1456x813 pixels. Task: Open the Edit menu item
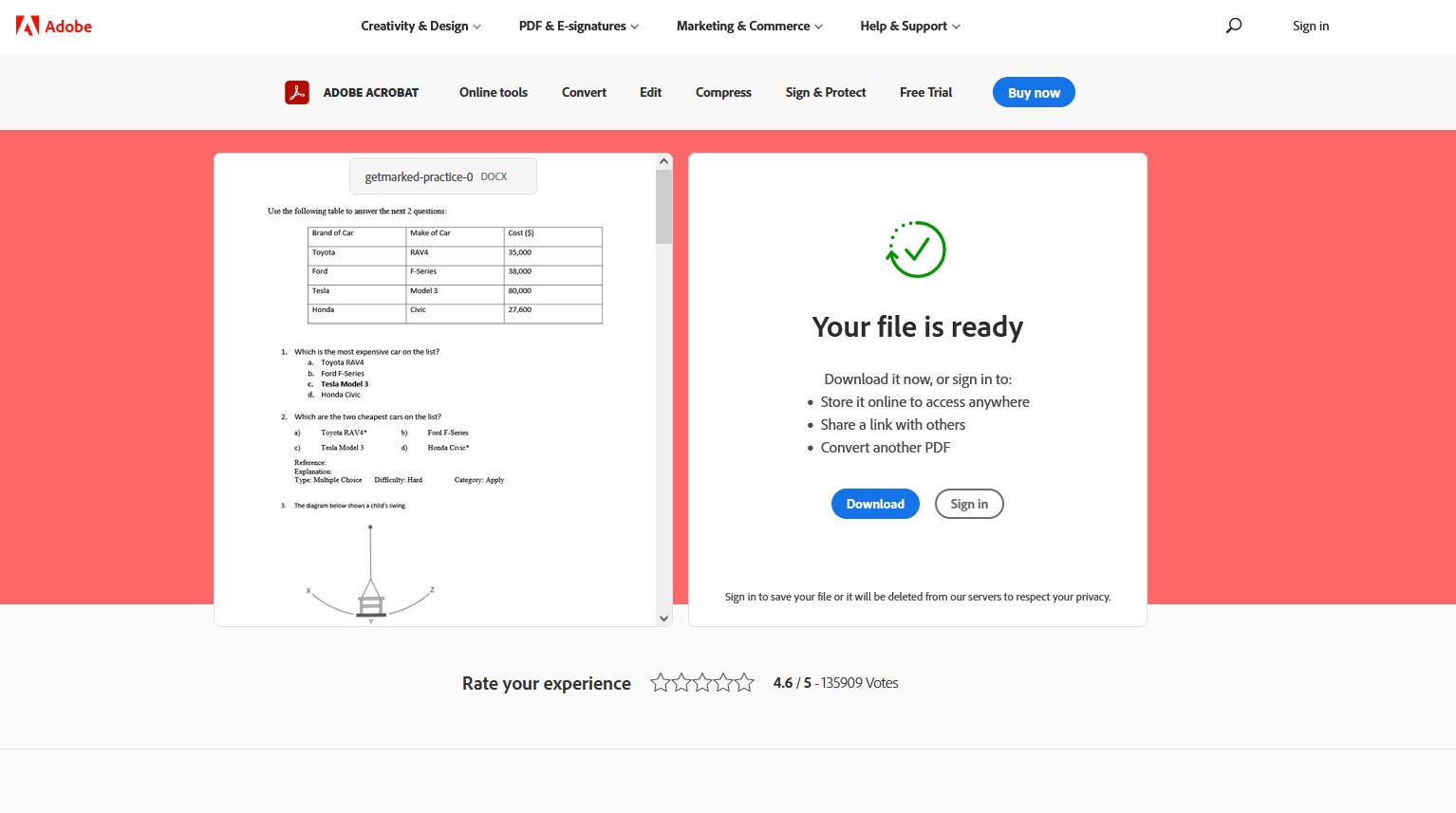[x=650, y=92]
